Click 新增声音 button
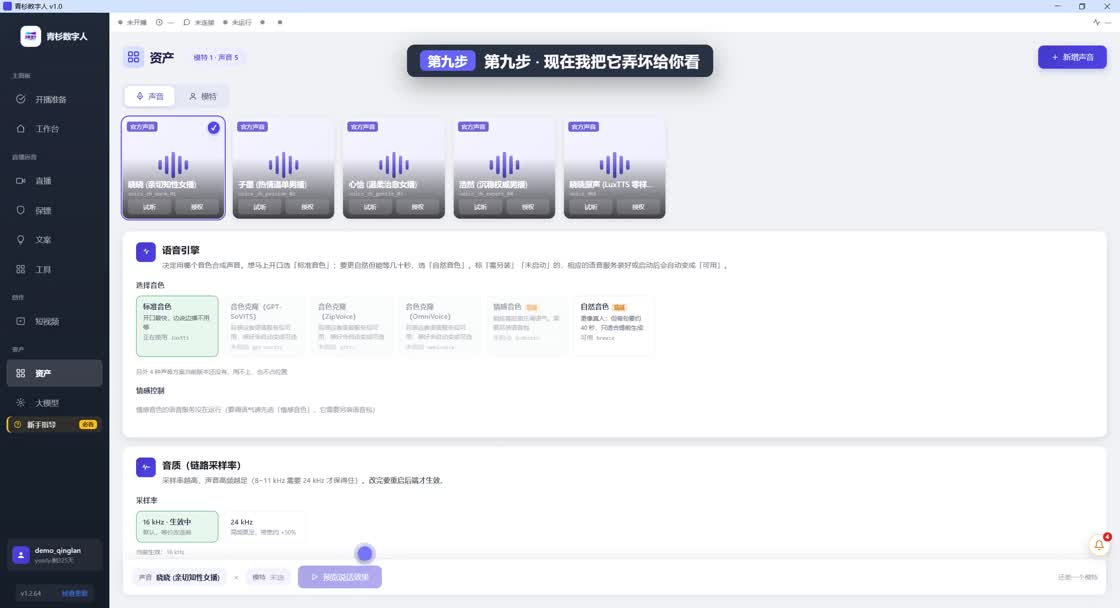 [x=1072, y=57]
